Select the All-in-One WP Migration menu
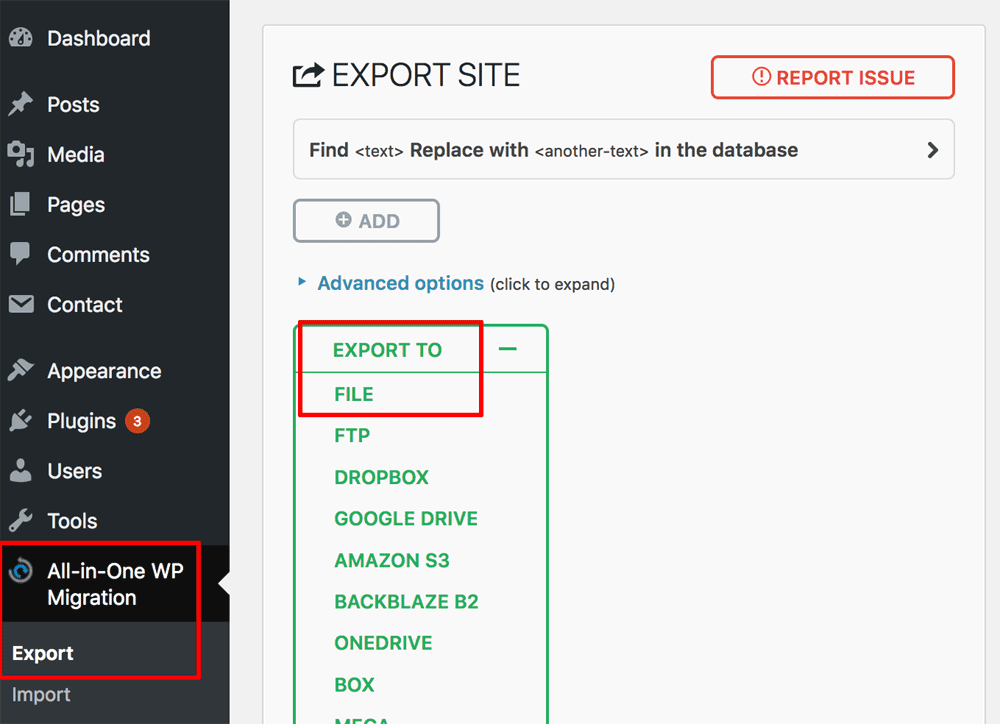1000x724 pixels. (115, 584)
